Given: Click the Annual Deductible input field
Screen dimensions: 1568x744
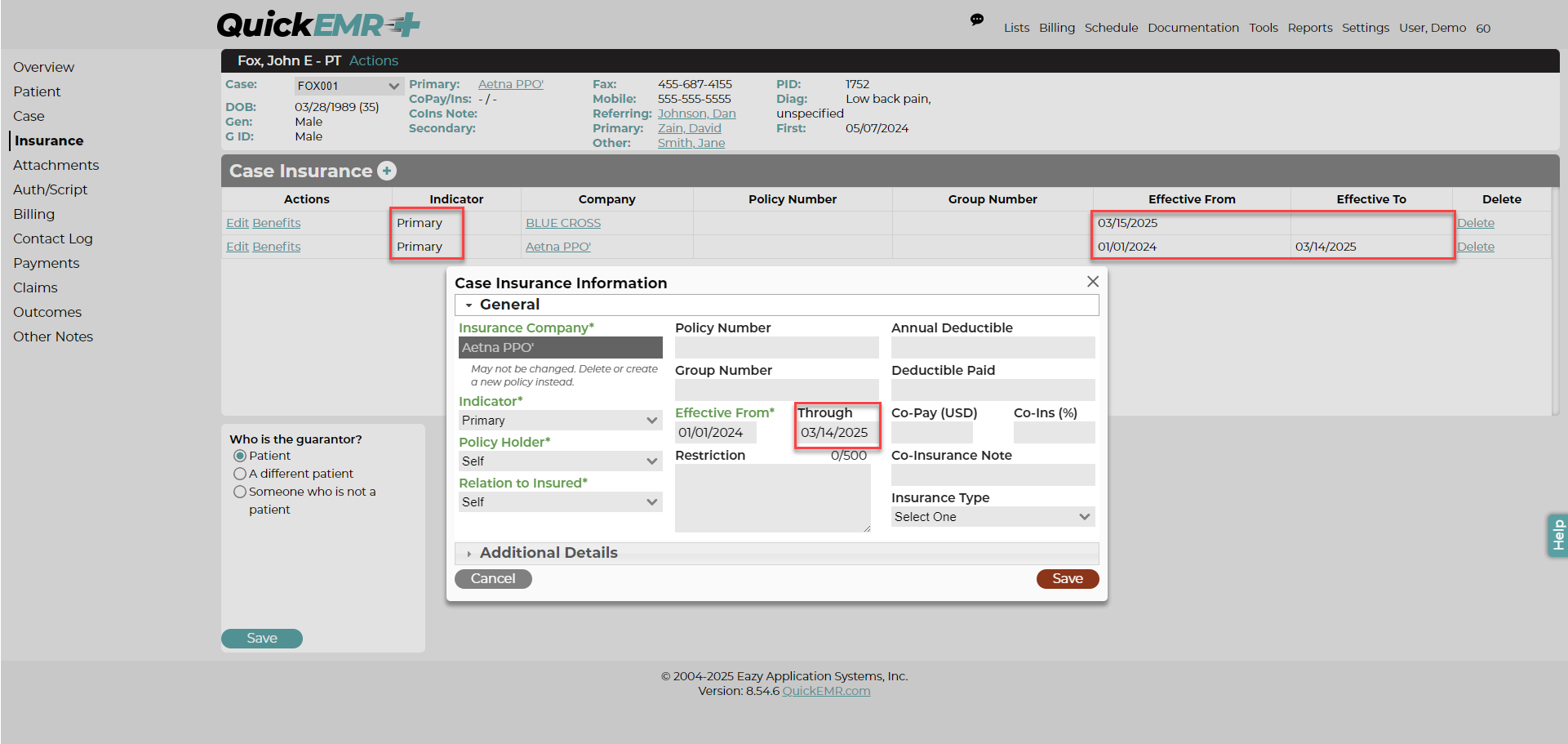Looking at the screenshot, I should click(993, 348).
